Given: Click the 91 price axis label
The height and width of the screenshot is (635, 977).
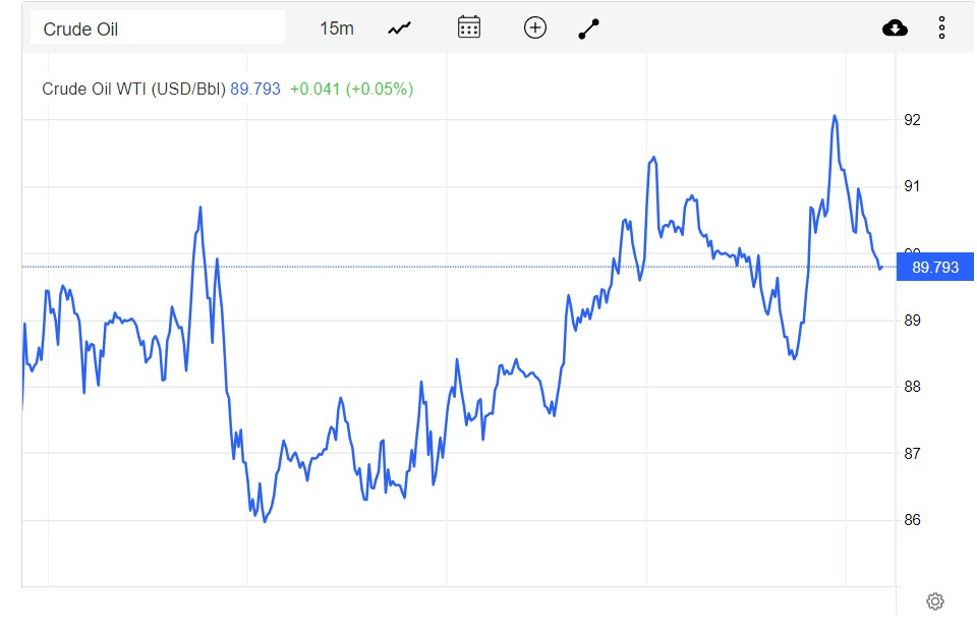Looking at the screenshot, I should point(912,186).
